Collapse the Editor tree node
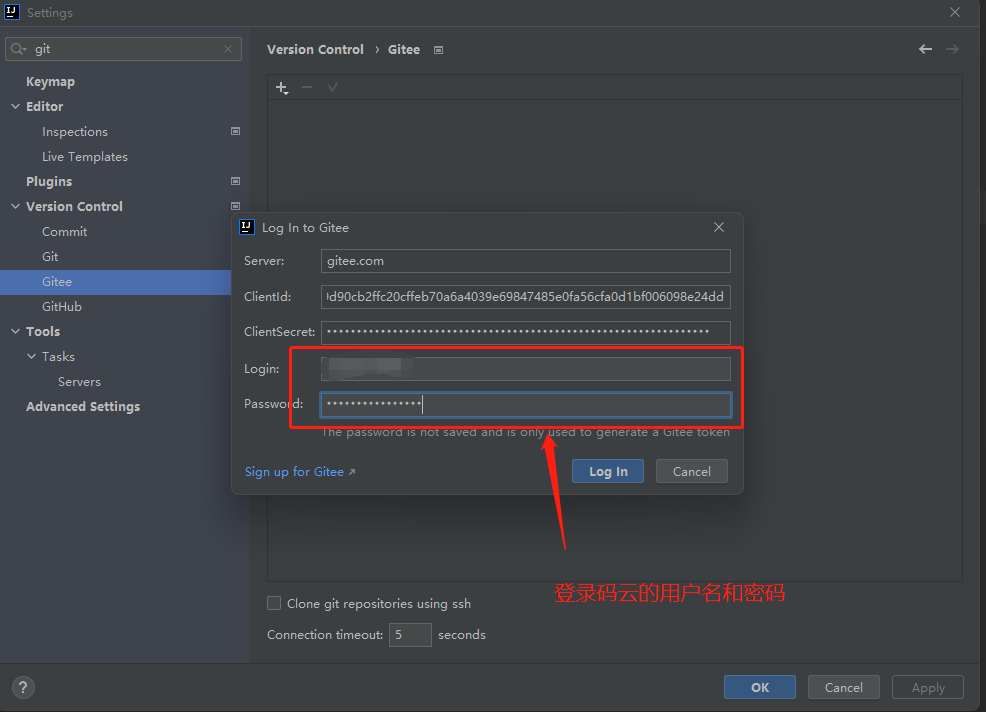Screen dimensions: 986x712 click(16, 106)
